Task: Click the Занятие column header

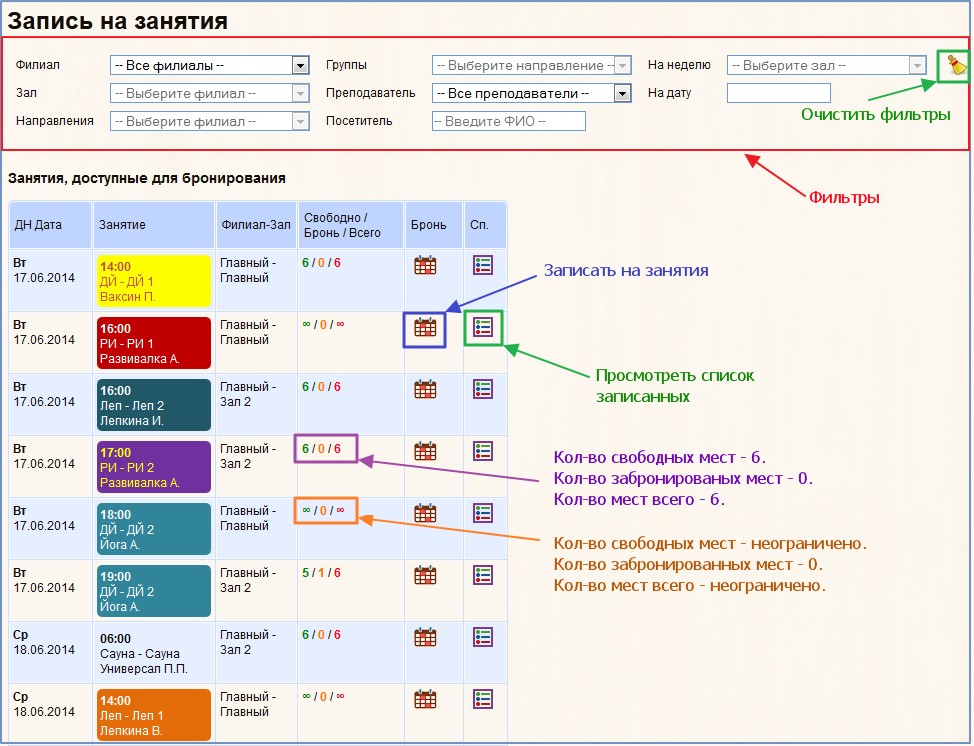Action: (x=153, y=225)
